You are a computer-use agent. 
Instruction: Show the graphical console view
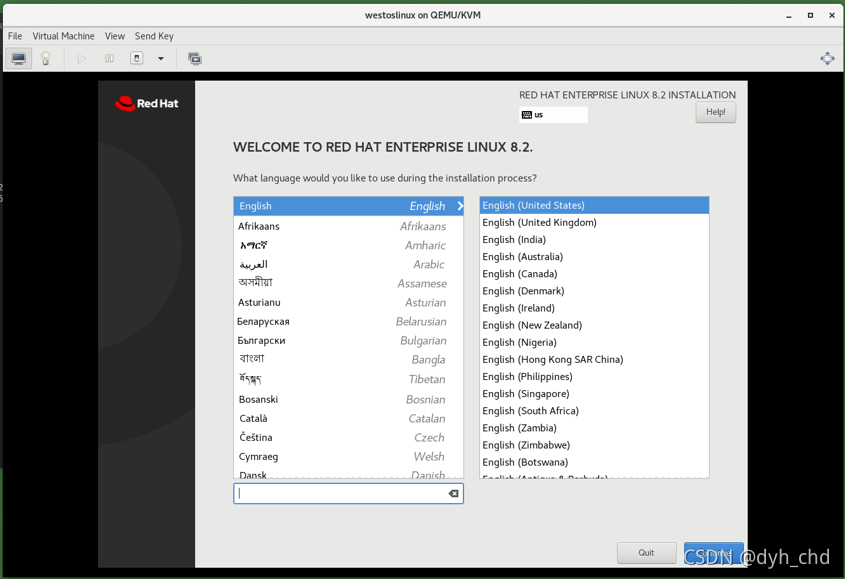(x=19, y=58)
